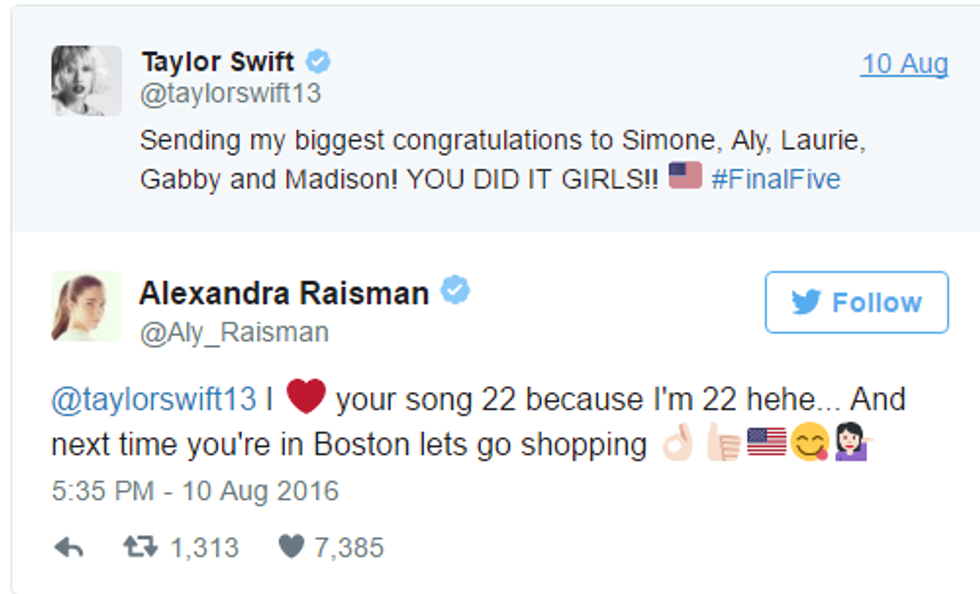Like the tweet with the heart icon
Screen dimensions: 980x594
click(291, 547)
